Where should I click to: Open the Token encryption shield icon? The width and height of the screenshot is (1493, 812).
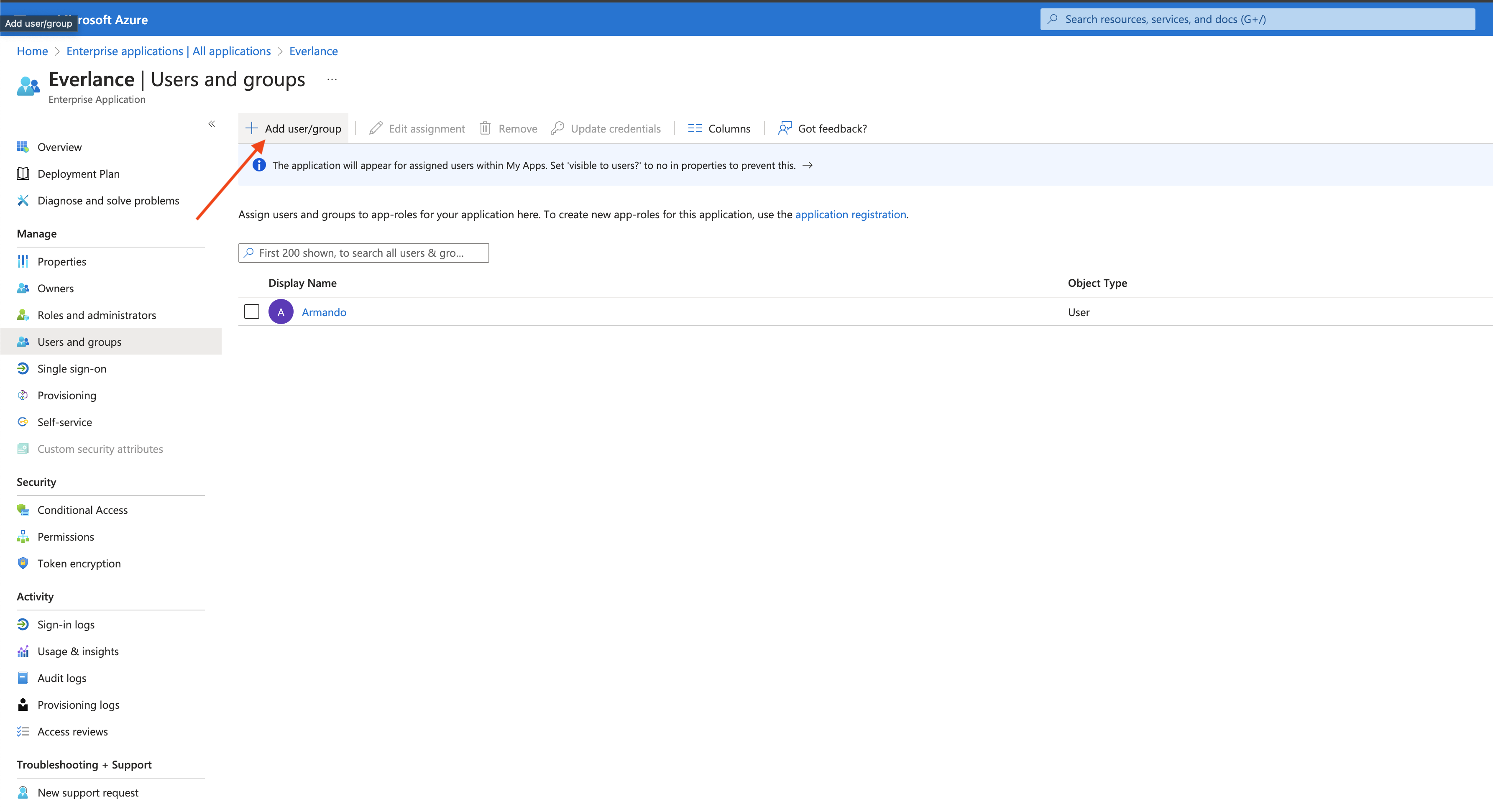point(23,563)
